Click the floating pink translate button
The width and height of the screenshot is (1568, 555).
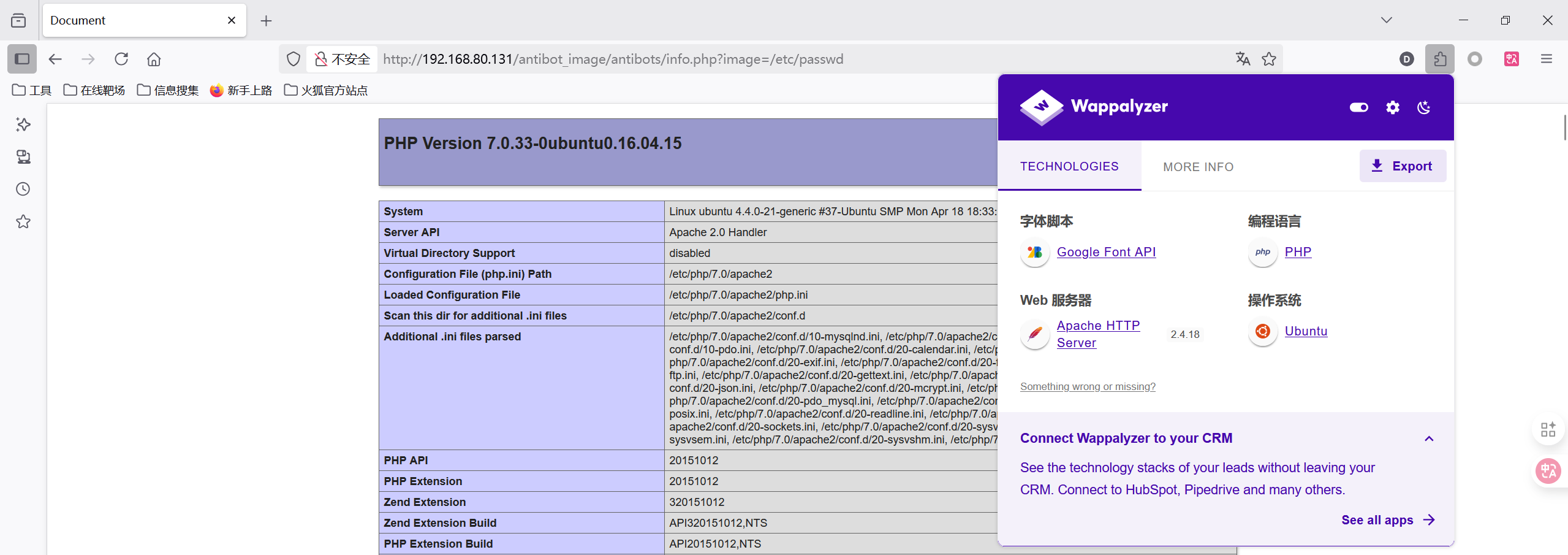coord(1548,471)
